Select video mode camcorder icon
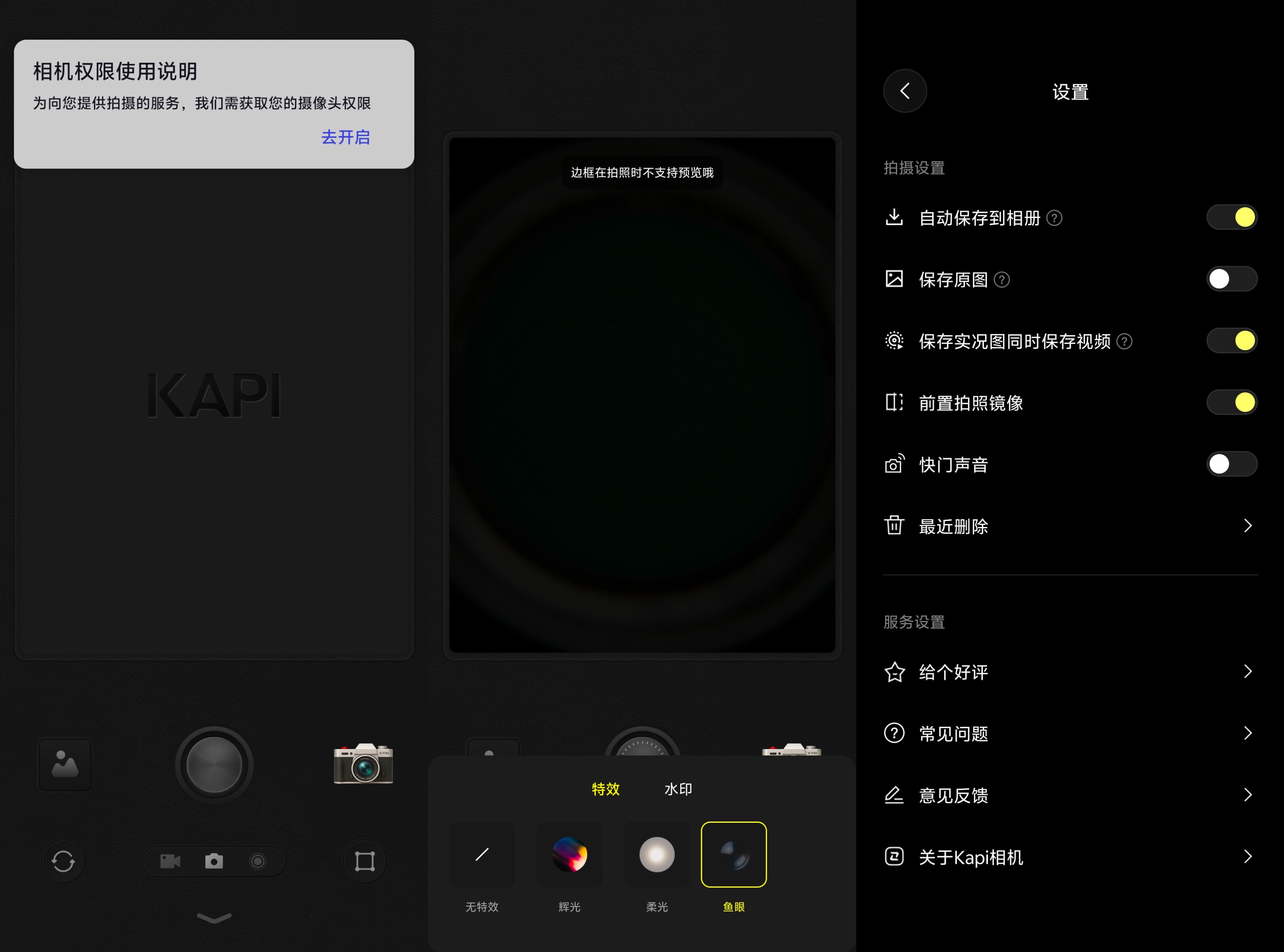Screen dimensions: 1284x952 (x=170, y=862)
